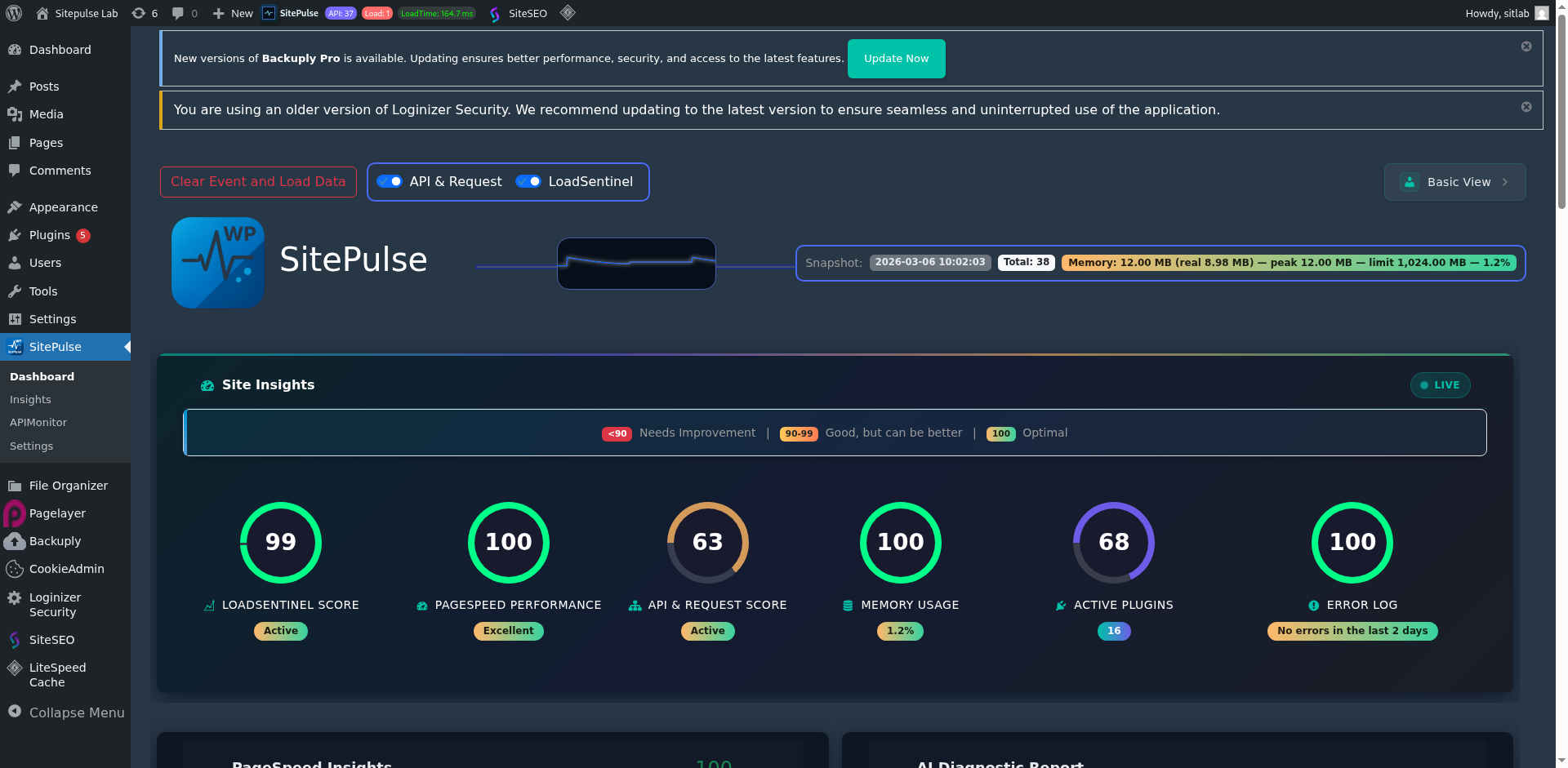Open SitePulse Settings submenu item
This screenshot has height=768, width=1568.
(x=31, y=446)
